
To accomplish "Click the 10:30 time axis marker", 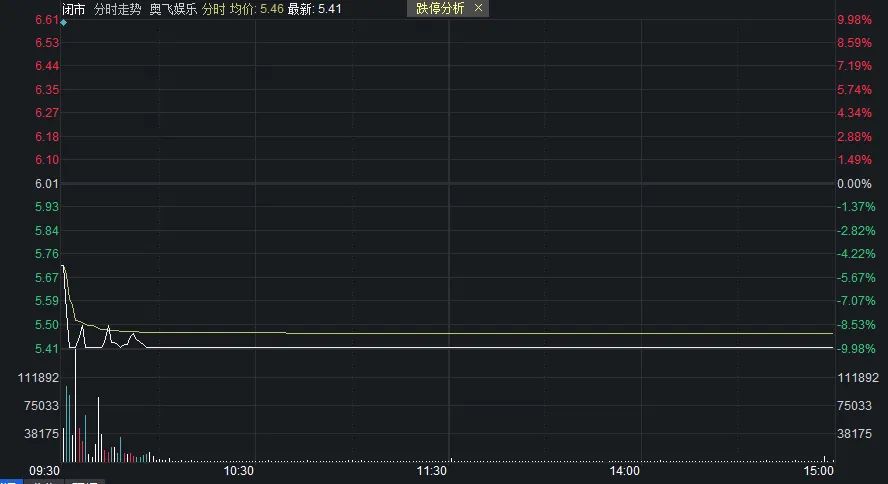I will (239, 470).
